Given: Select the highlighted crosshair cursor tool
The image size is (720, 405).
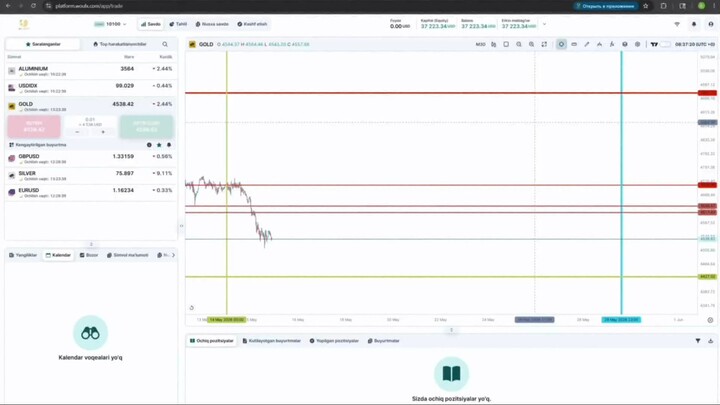Looking at the screenshot, I should pyautogui.click(x=561, y=45).
